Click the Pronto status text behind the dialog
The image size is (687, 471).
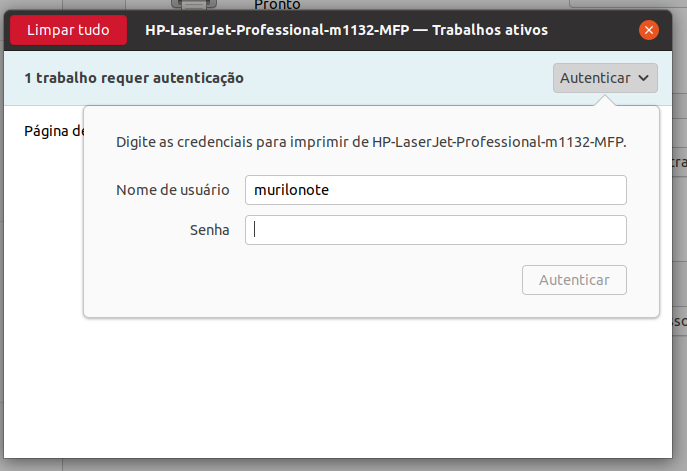(277, 5)
